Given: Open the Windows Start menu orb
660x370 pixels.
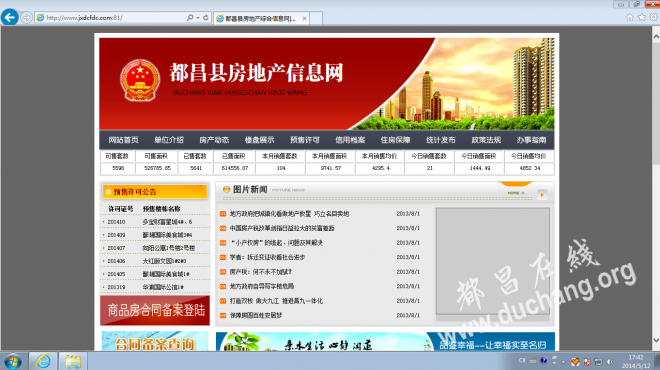Looking at the screenshot, I should pos(13,362).
